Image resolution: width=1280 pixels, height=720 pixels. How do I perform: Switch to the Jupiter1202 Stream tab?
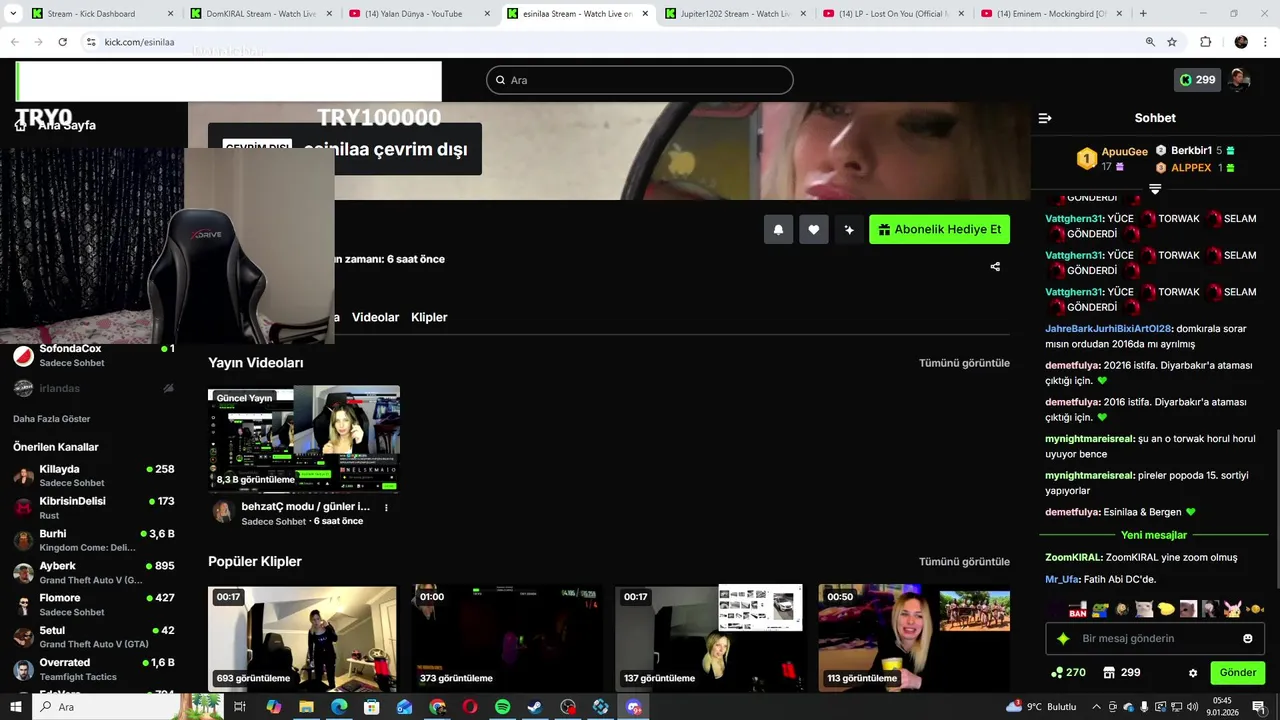pyautogui.click(x=736, y=14)
